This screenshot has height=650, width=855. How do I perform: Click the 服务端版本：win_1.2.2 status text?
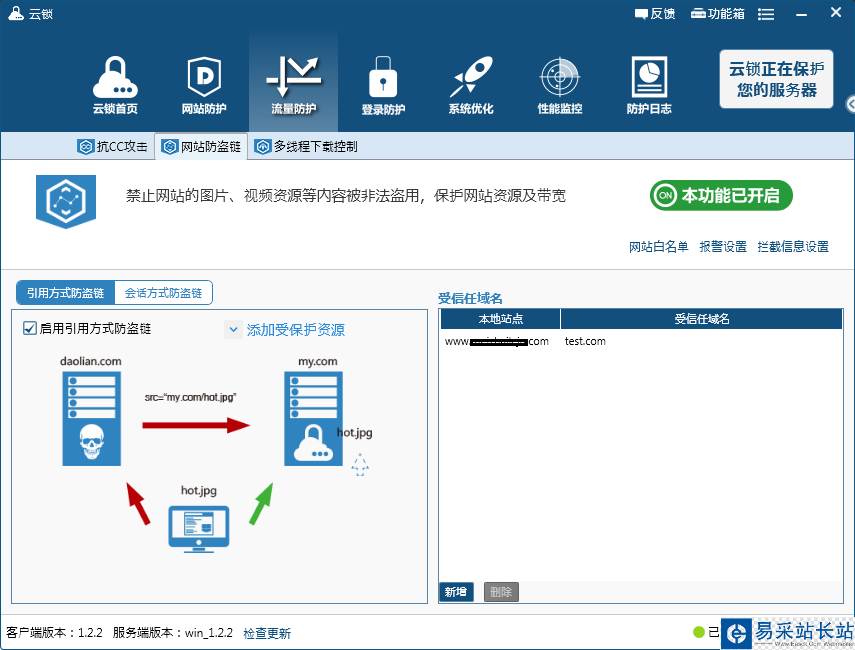click(173, 633)
